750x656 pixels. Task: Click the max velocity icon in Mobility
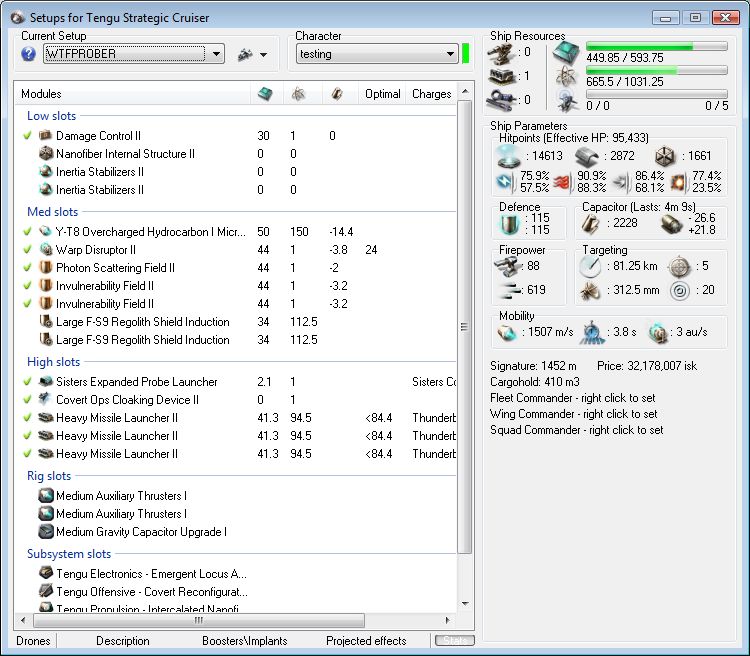(507, 332)
